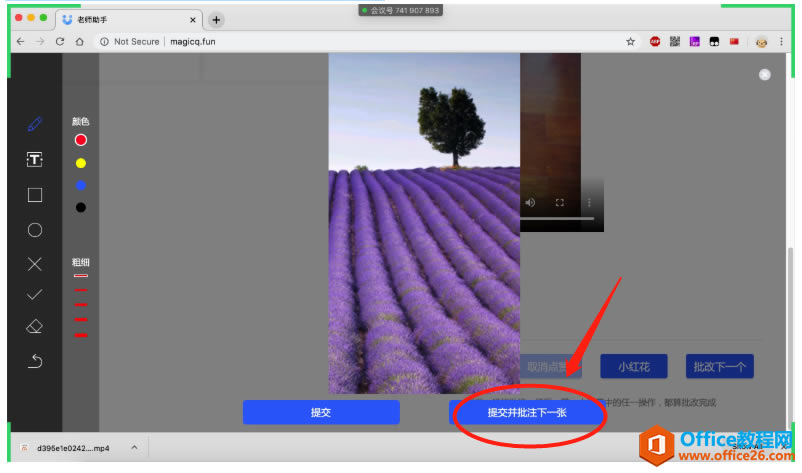
Task: Go forward in browser history
Action: click(x=40, y=41)
